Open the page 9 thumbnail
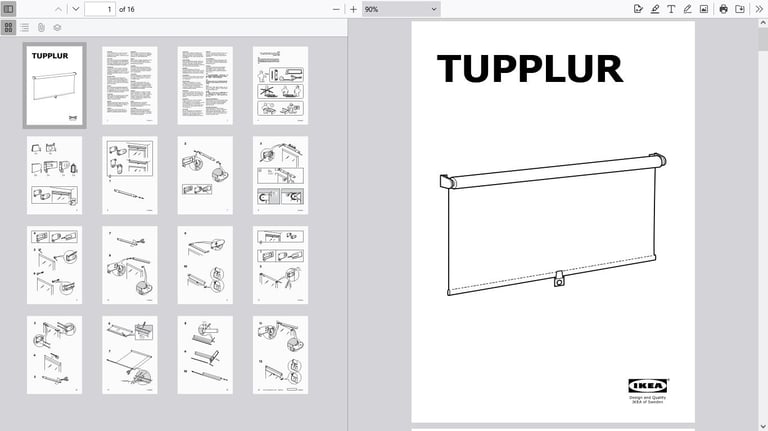Screen dimensions: 768x431 click(54, 265)
